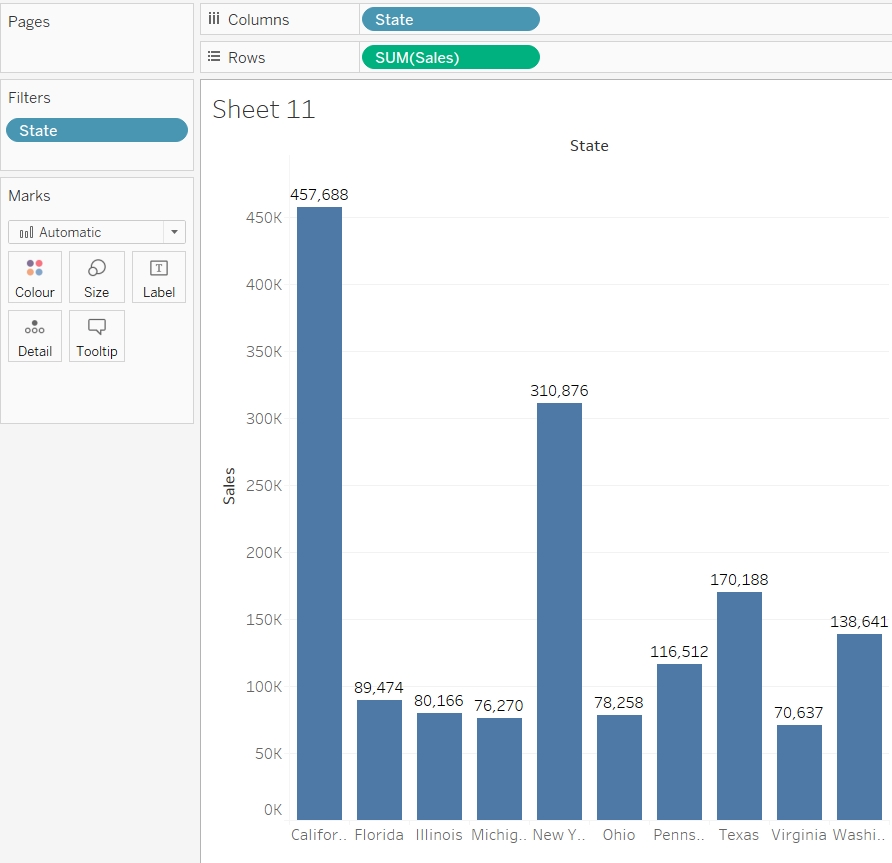Click the Rows shelf icon
This screenshot has height=863, width=892.
pos(214,57)
